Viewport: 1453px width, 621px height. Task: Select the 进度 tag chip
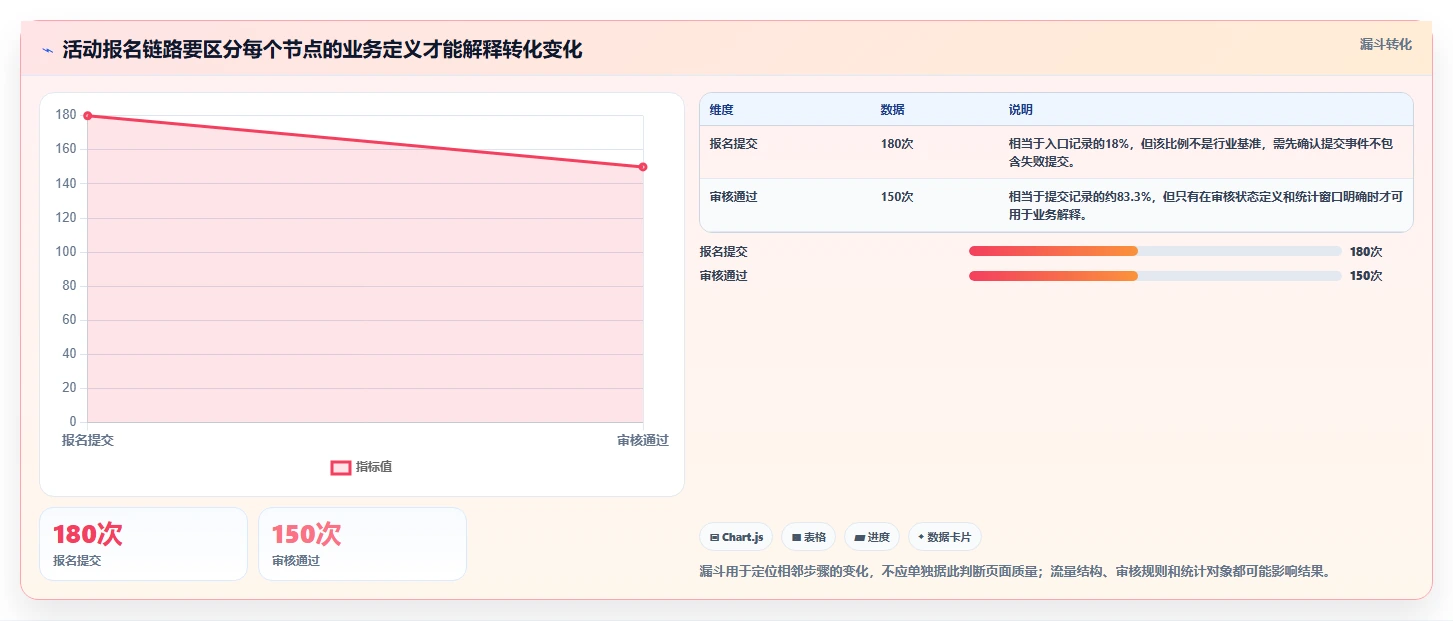tap(872, 537)
